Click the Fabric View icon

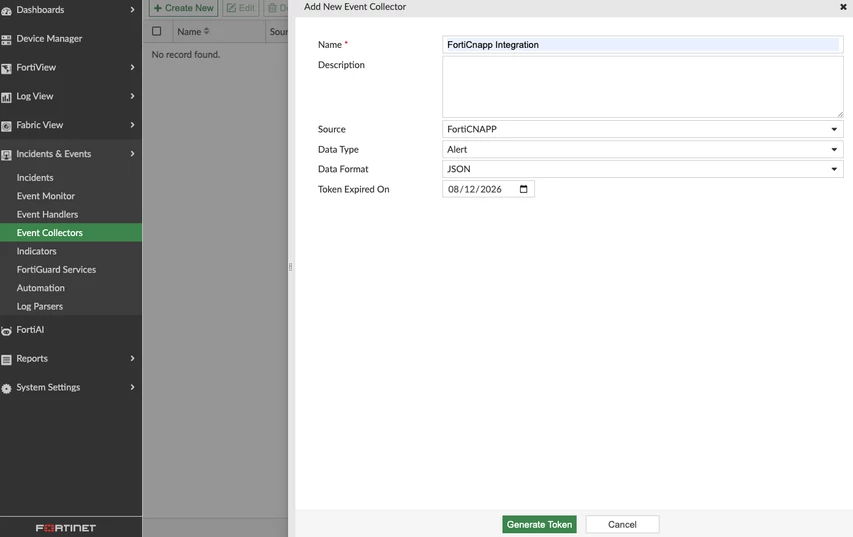coord(7,126)
